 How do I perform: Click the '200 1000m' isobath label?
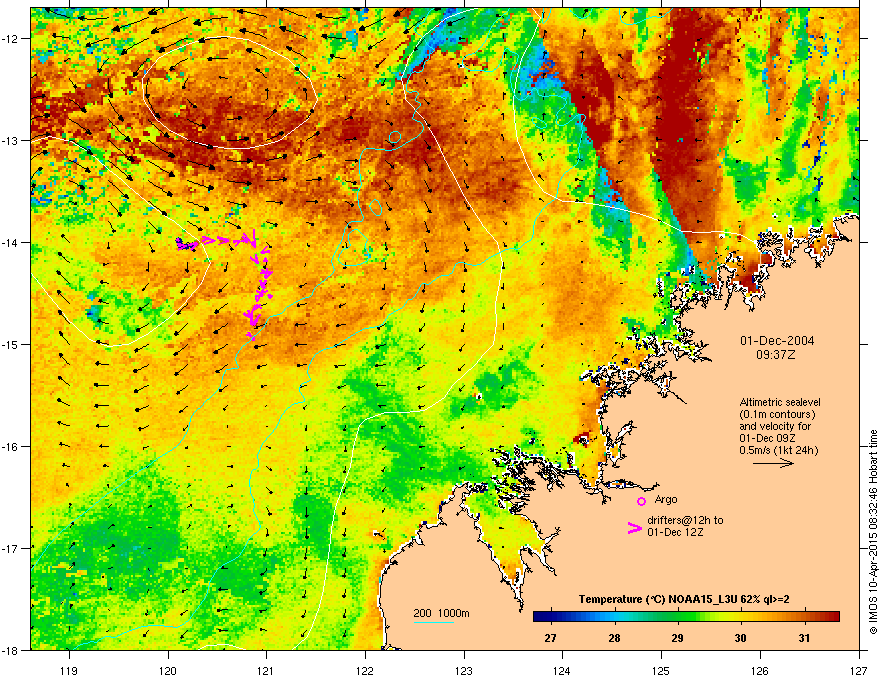point(441,613)
